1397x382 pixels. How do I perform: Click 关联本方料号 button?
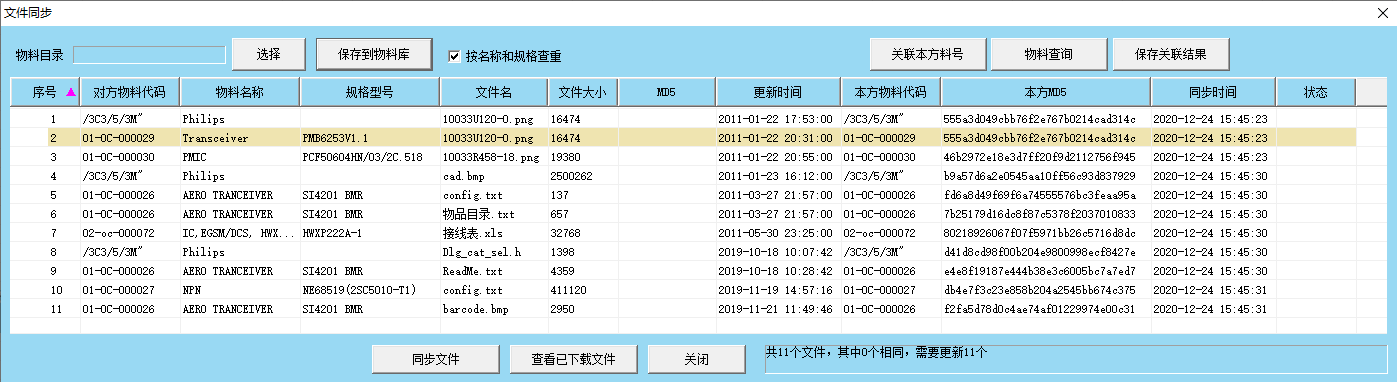click(x=927, y=54)
